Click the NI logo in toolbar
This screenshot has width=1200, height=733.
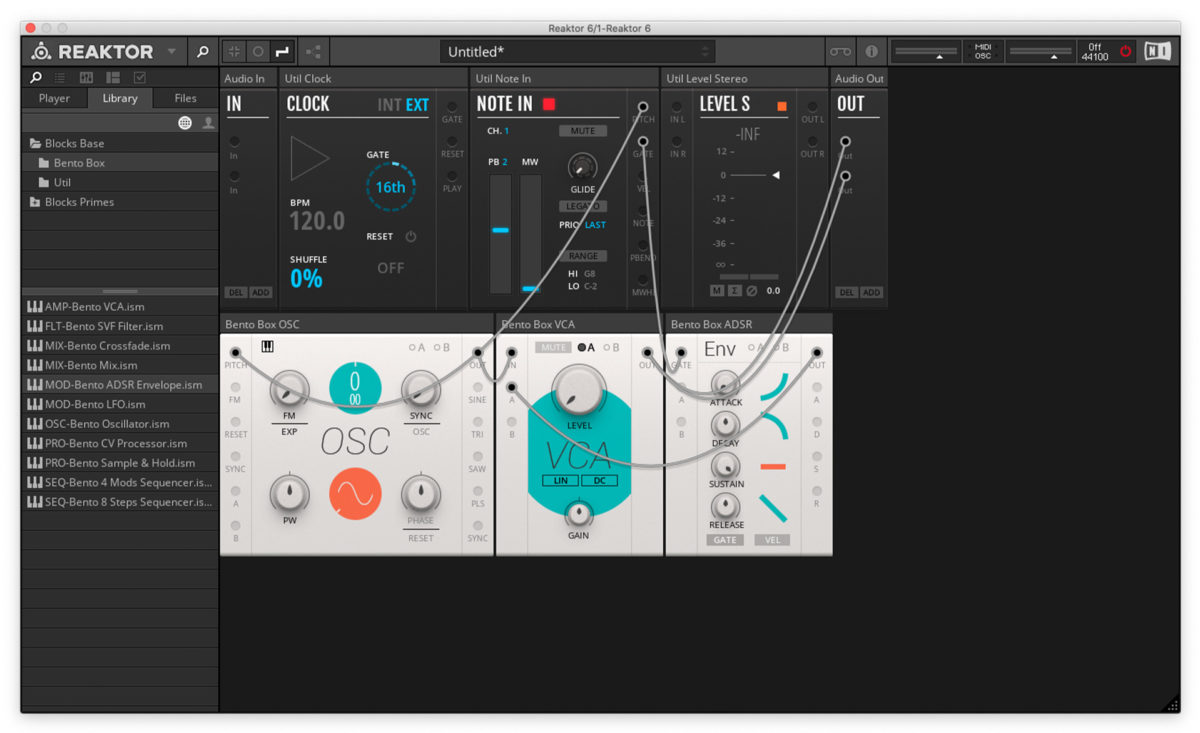pos(1157,51)
